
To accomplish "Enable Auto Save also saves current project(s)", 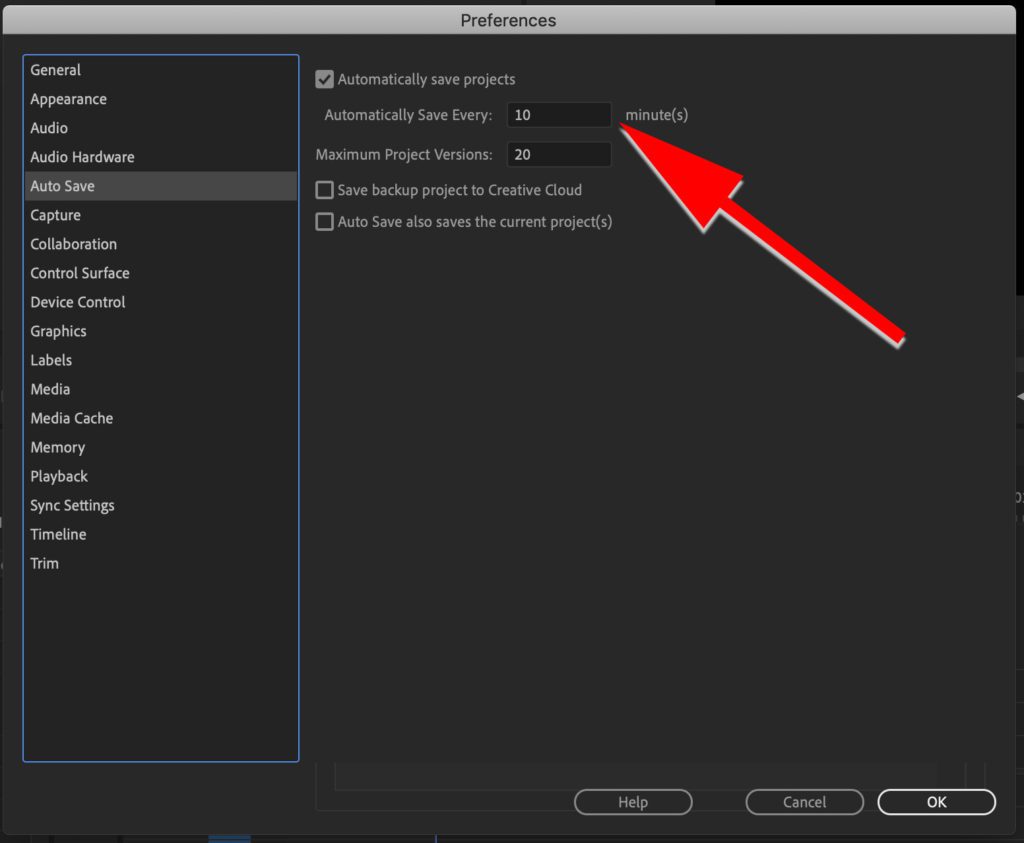I will tap(325, 222).
